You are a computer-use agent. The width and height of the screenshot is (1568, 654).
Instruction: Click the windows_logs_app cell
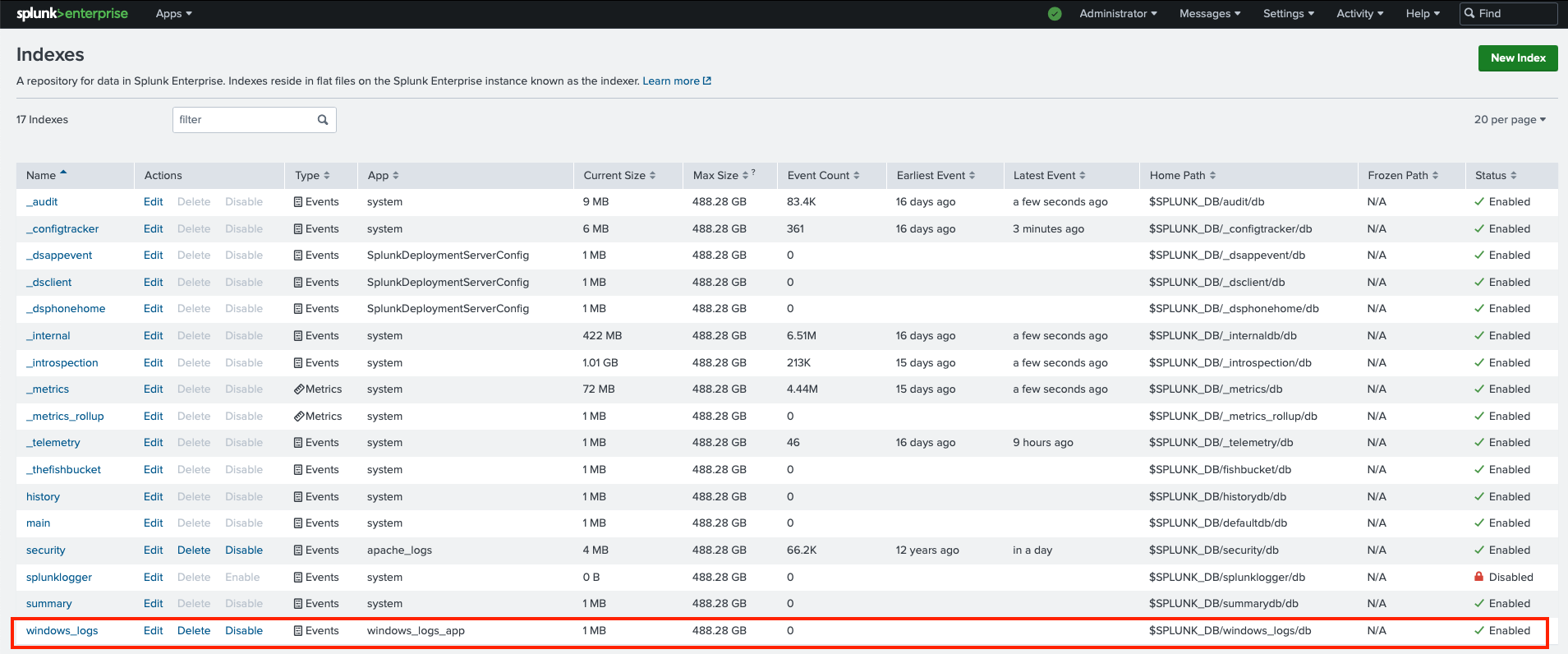[x=416, y=631]
